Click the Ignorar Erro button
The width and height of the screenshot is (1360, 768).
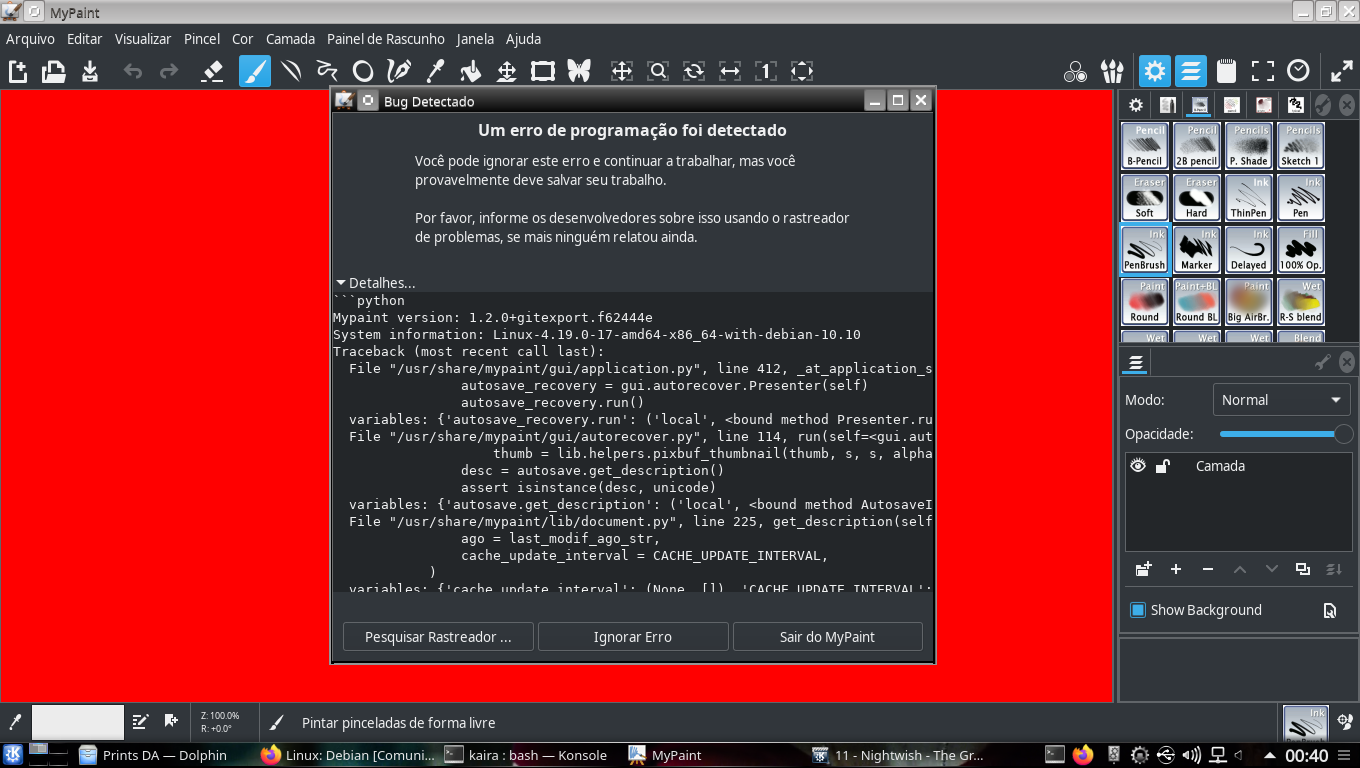click(x=633, y=637)
